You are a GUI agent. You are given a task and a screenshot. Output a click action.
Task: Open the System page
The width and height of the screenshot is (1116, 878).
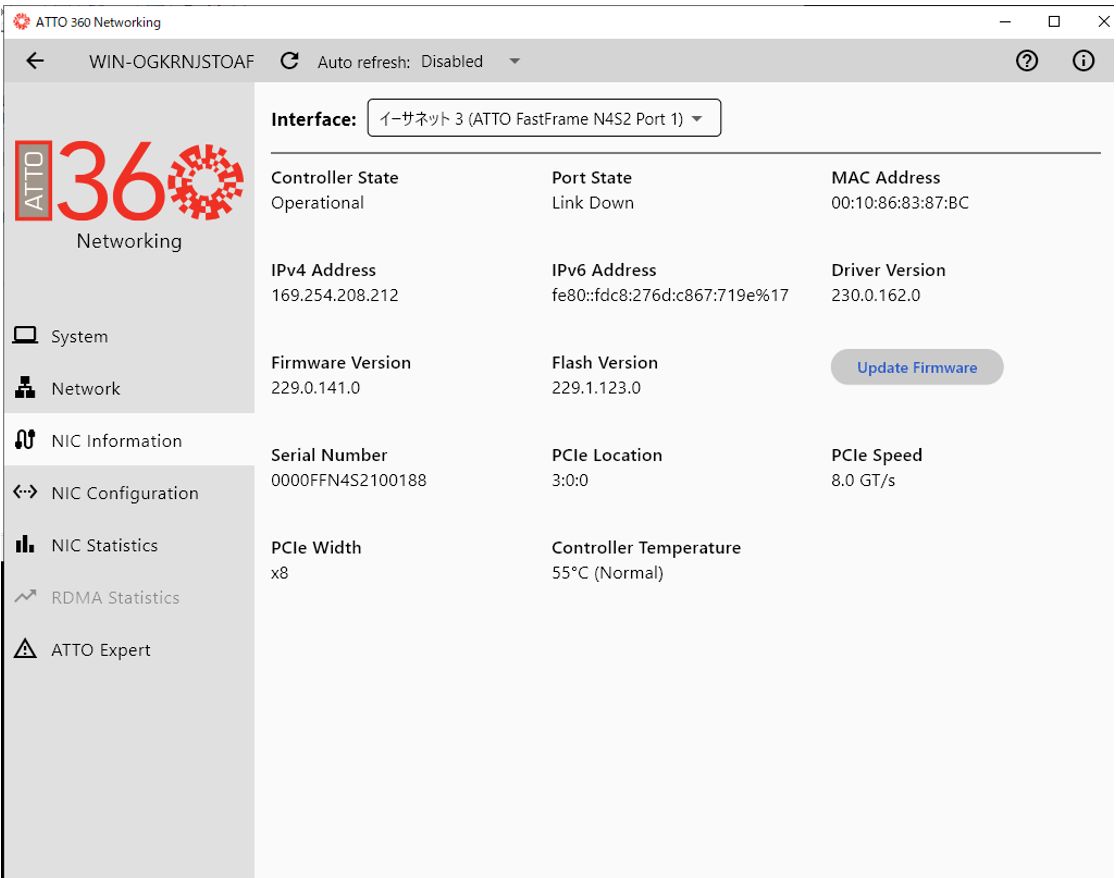click(x=129, y=336)
